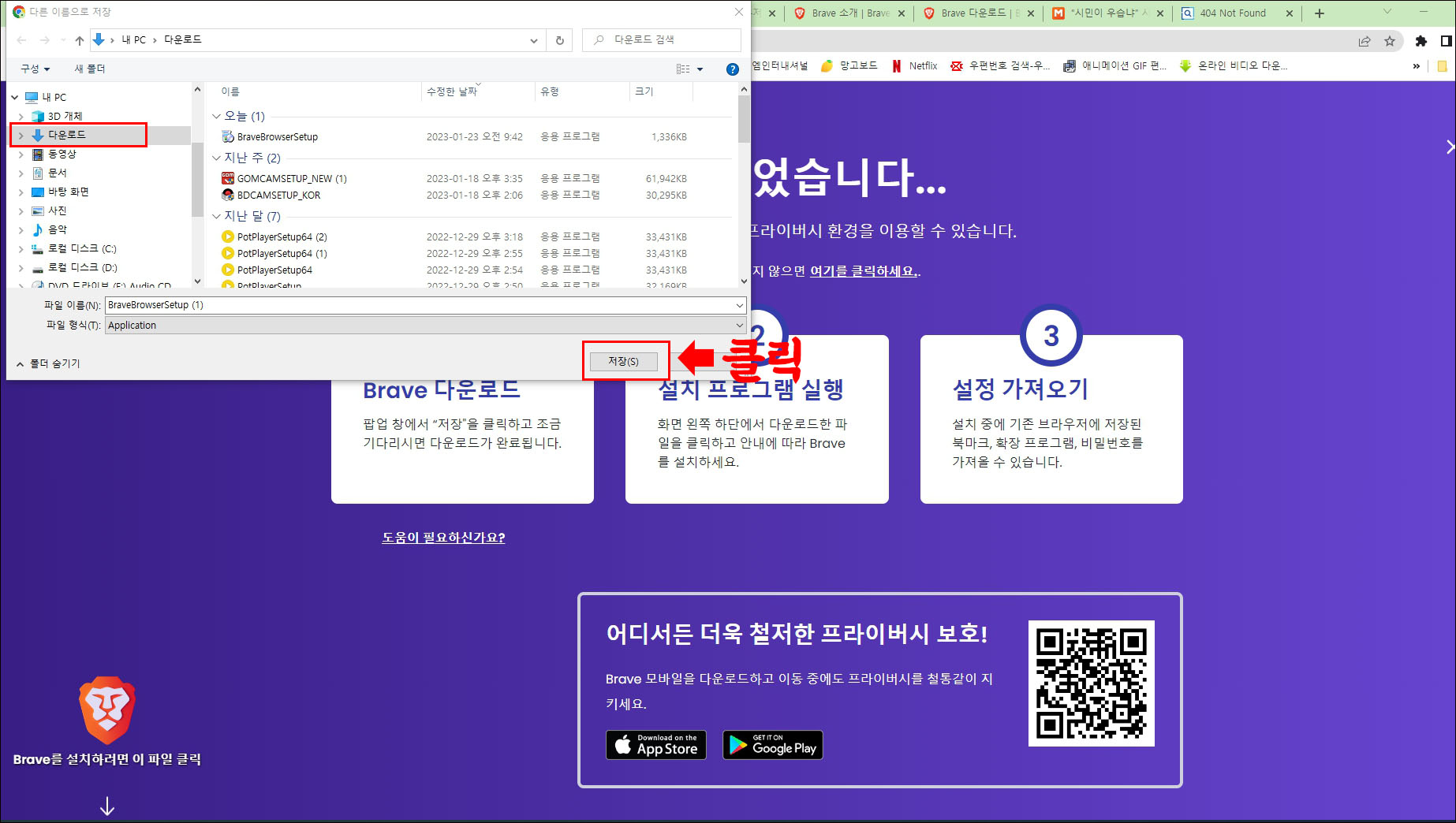This screenshot has width=1456, height=823.
Task: Open the Netflix bookmark
Action: click(x=914, y=66)
